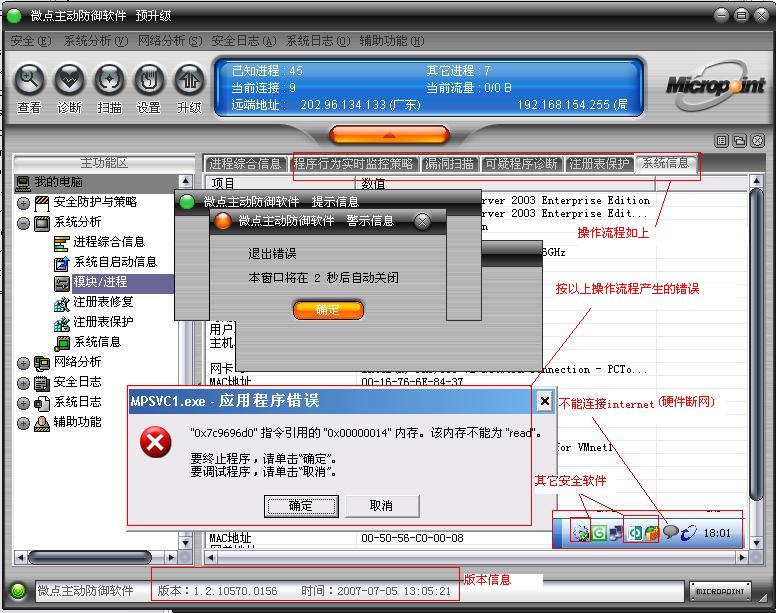This screenshot has width=776, height=613.
Task: Open the 辅助功能(H) menu
Action: (392, 41)
